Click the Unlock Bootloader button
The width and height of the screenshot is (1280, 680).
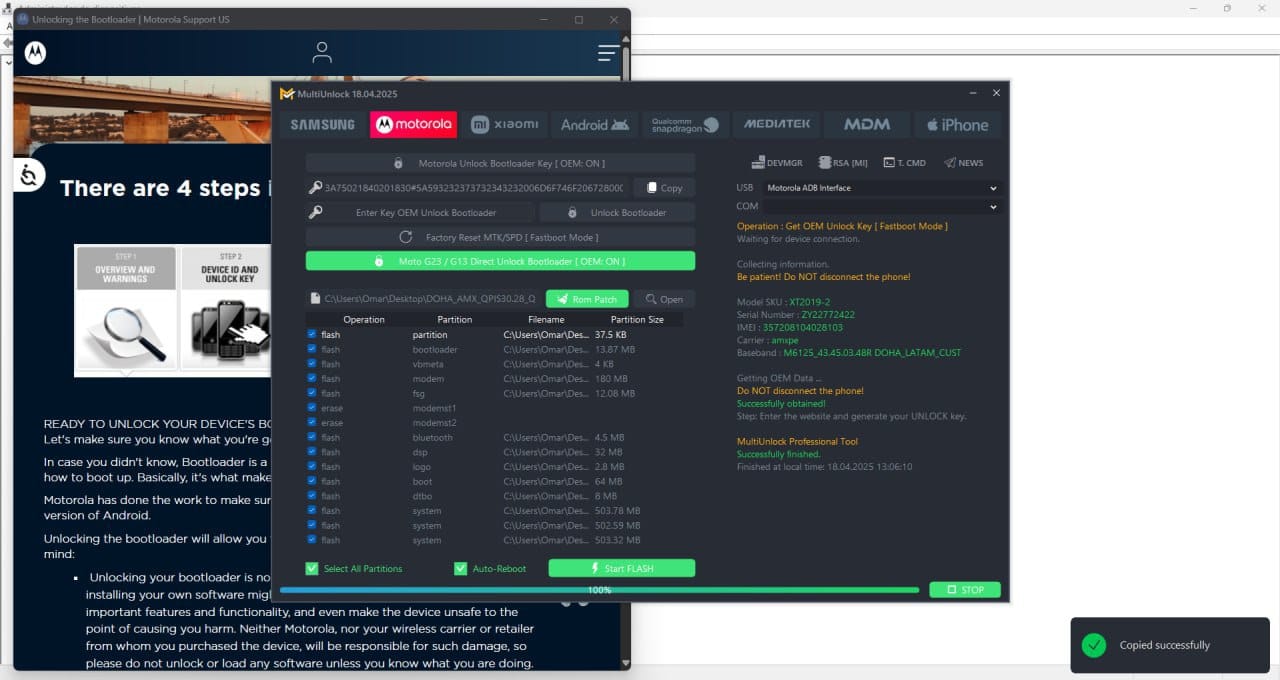pos(617,212)
